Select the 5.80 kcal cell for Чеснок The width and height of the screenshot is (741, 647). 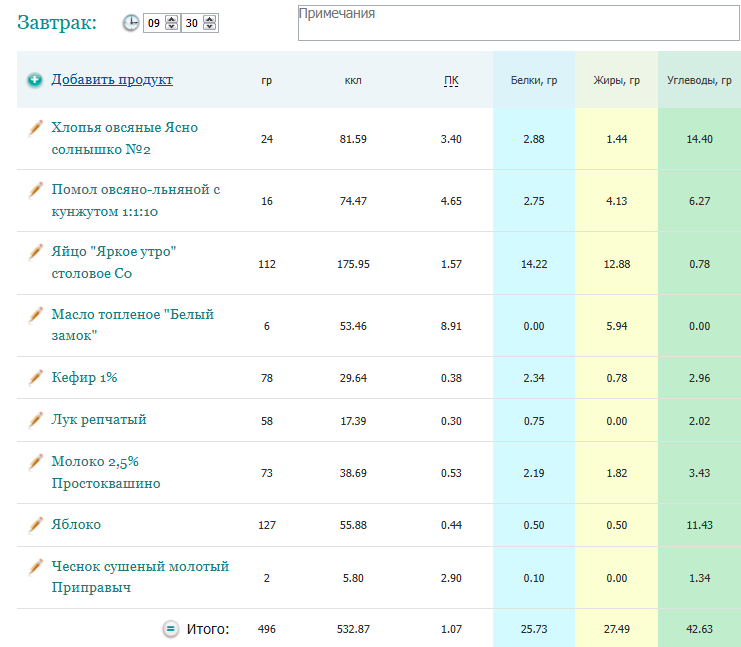point(353,578)
